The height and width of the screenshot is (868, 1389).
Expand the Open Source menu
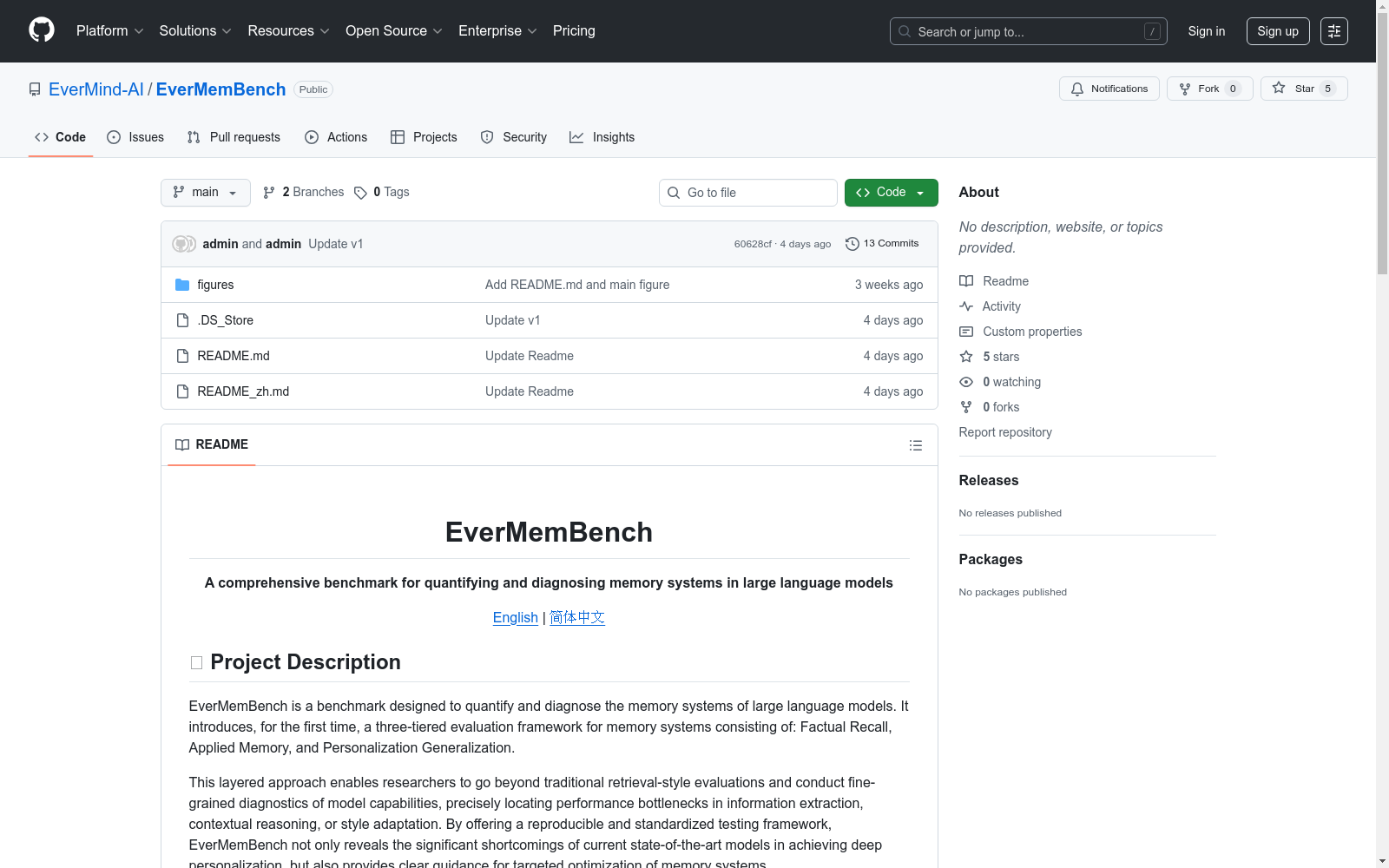pyautogui.click(x=394, y=31)
